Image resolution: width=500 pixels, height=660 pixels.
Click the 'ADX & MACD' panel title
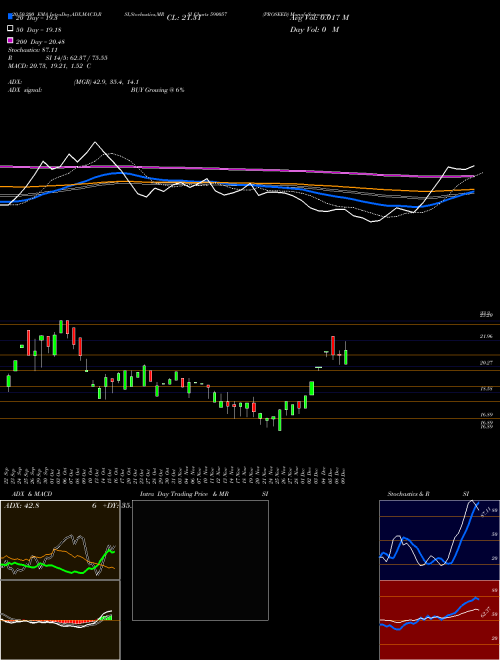point(32,494)
